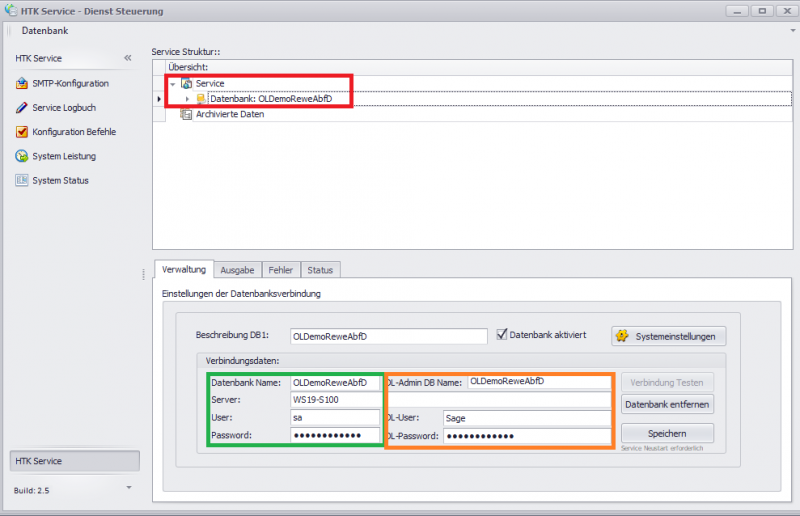Select the Service node icon in tree
Screen dimensions: 800x516
tap(187, 83)
